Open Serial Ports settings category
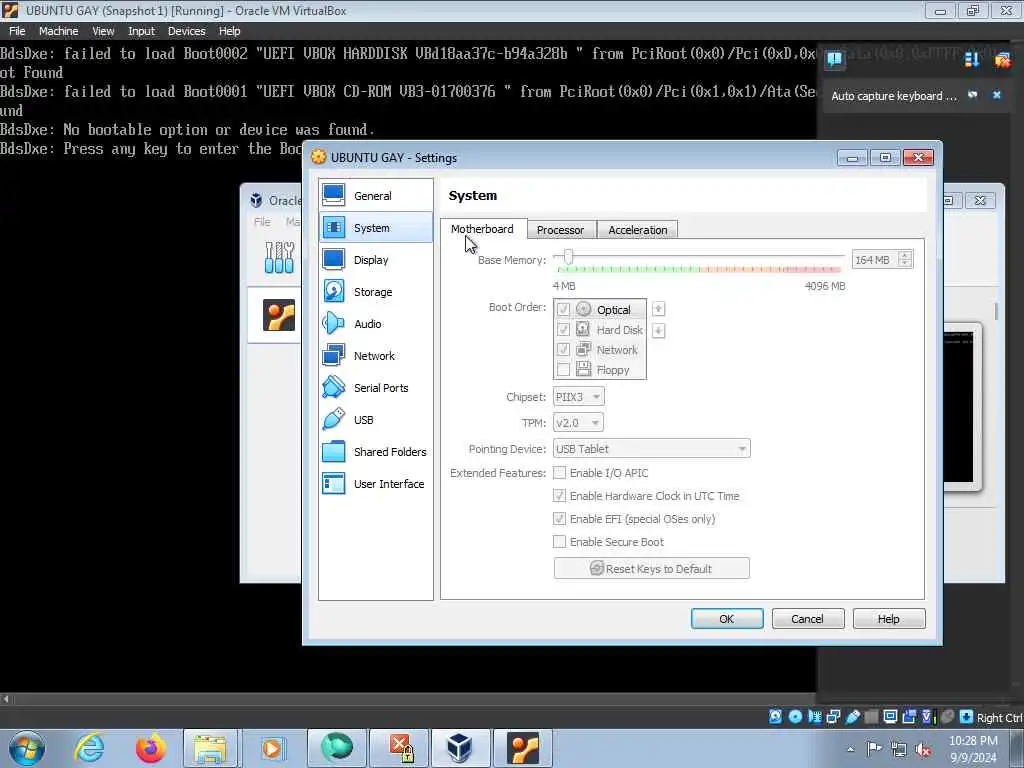1024x768 pixels. [376, 387]
